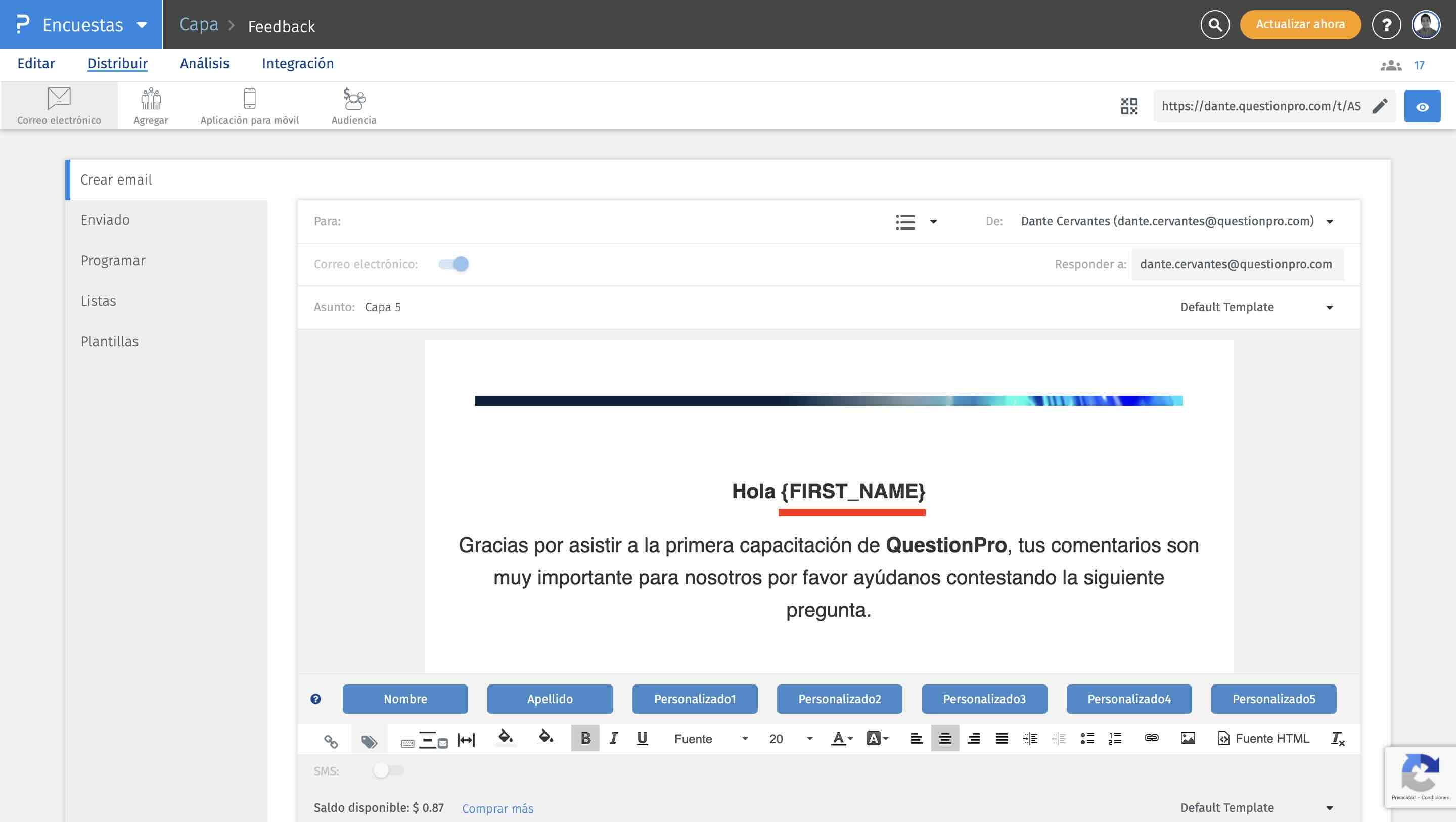Viewport: 1456px width, 822px height.
Task: Enable the SMS toggle
Action: [388, 770]
